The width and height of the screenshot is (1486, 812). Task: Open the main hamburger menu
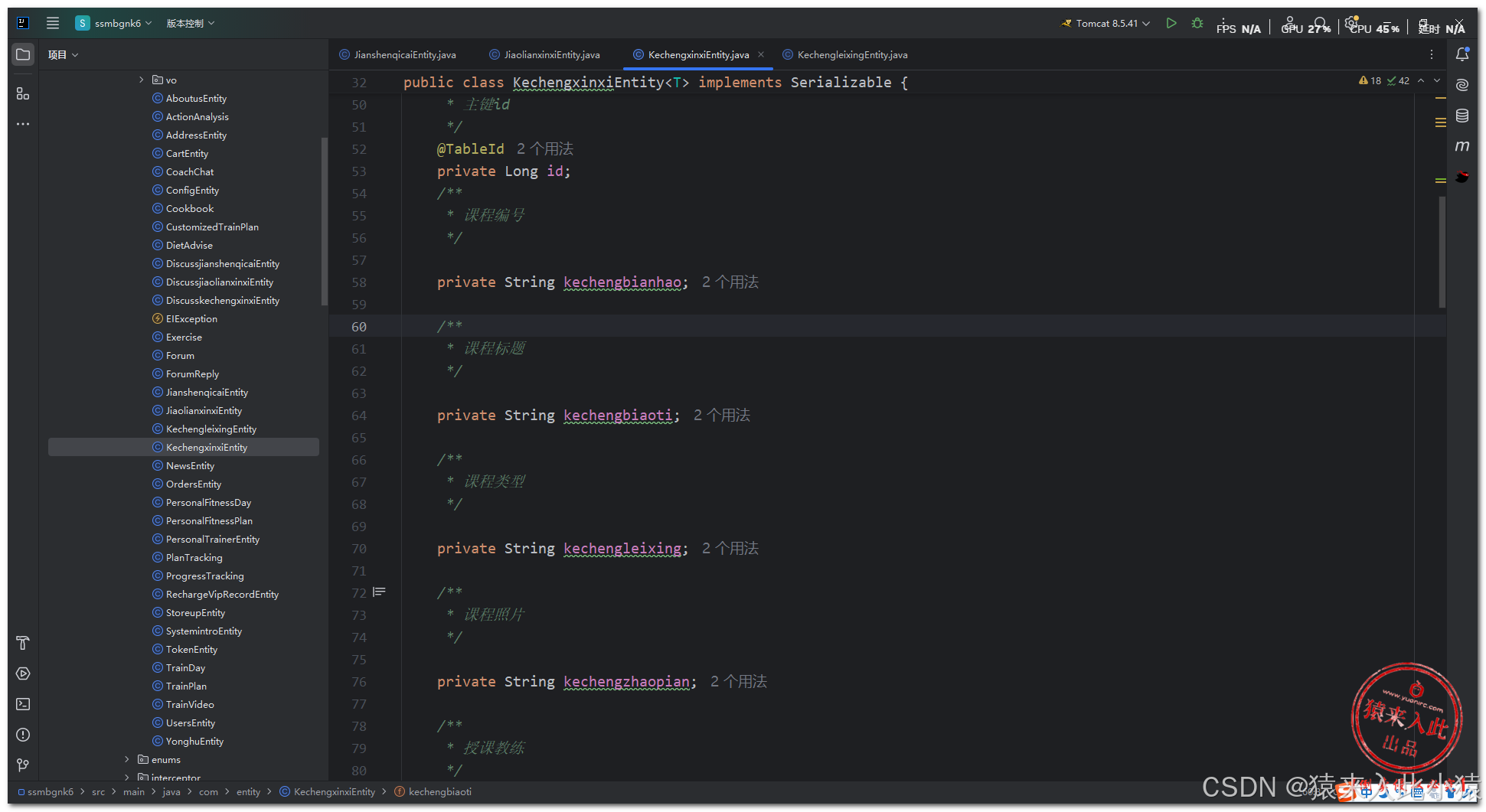[x=53, y=23]
